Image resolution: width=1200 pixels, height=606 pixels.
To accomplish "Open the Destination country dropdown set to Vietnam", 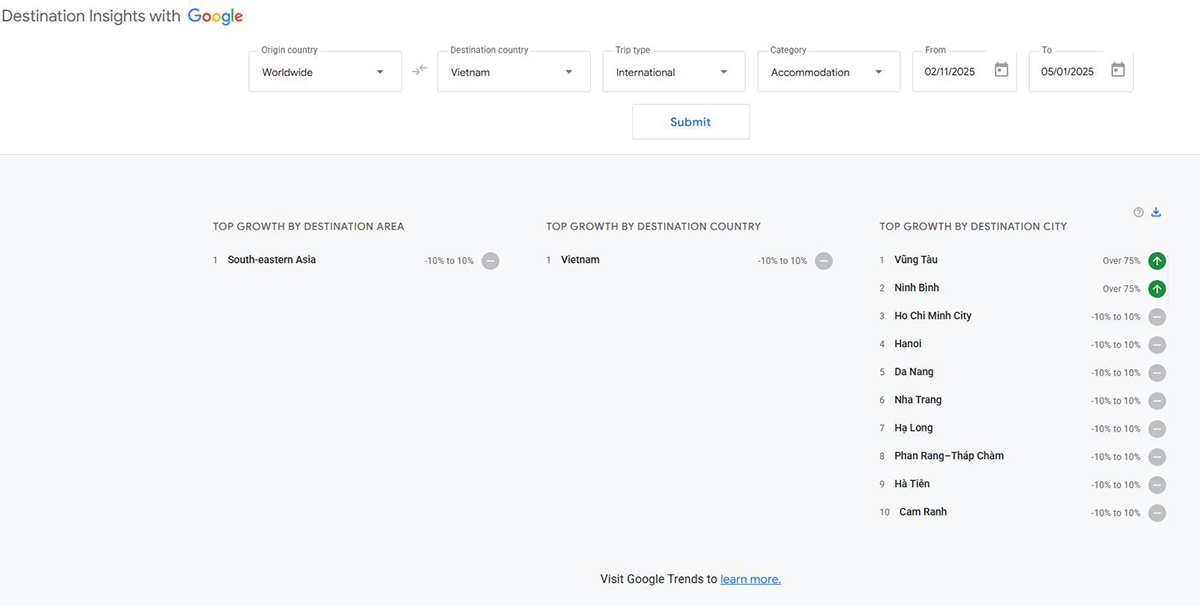I will (514, 72).
